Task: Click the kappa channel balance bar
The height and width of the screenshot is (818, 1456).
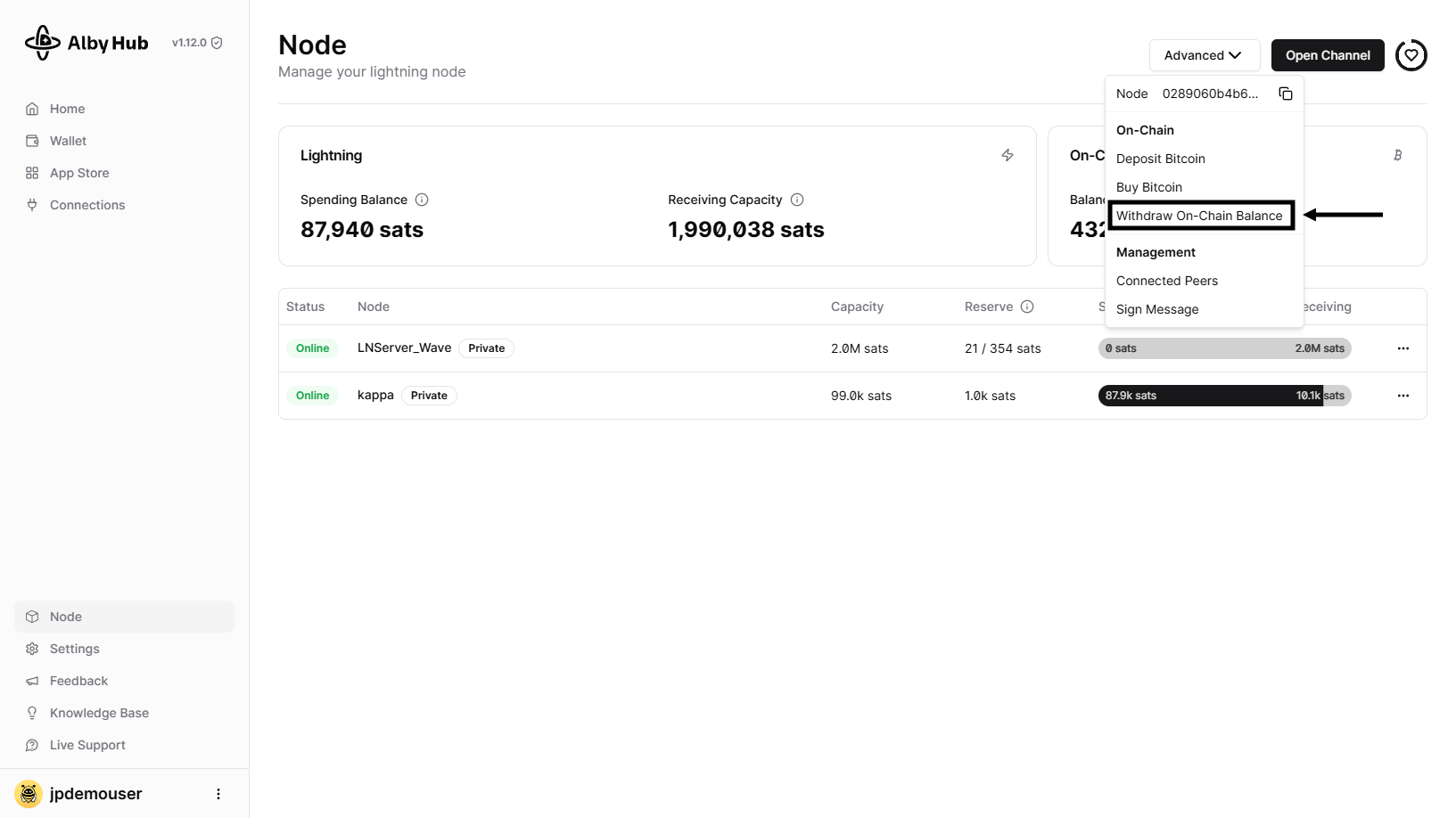Action: (1224, 396)
